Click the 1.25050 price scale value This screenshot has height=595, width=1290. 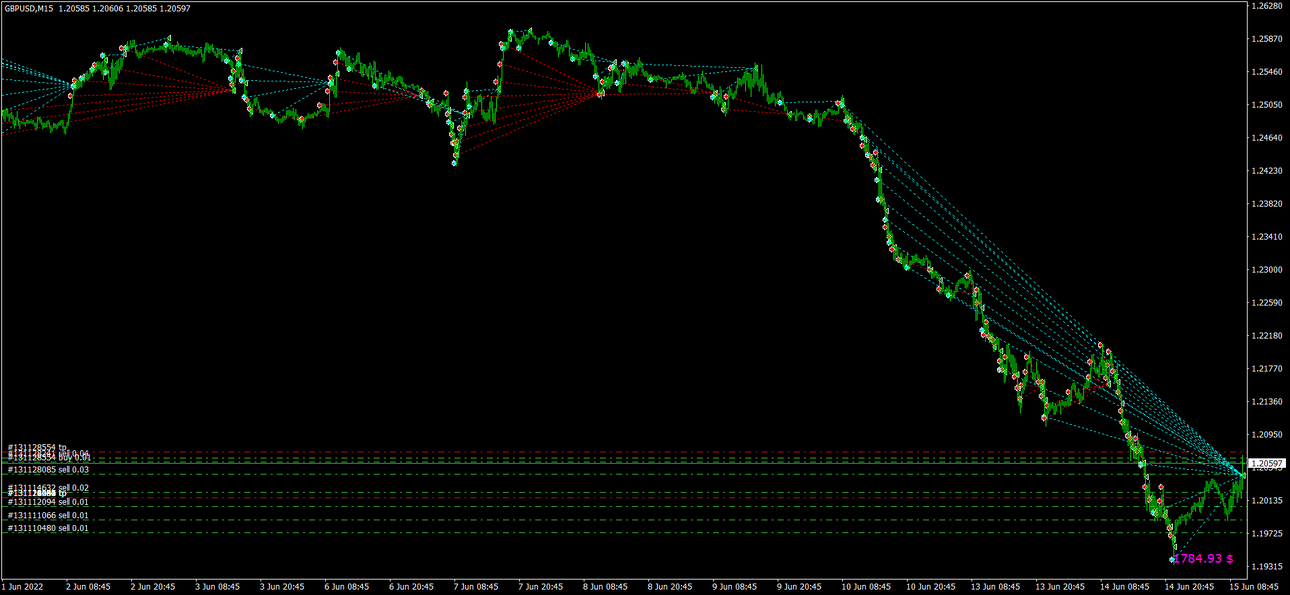point(1266,105)
